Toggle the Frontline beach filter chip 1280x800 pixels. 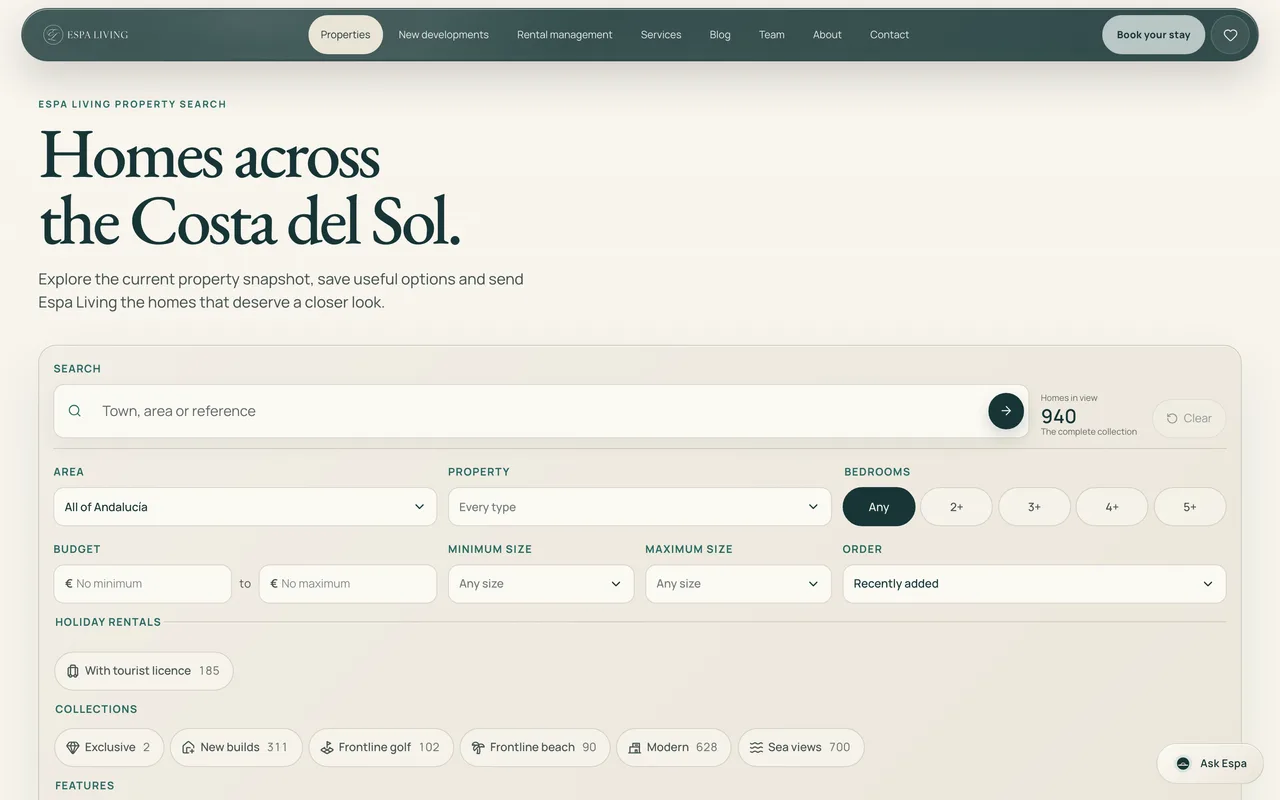(x=535, y=747)
